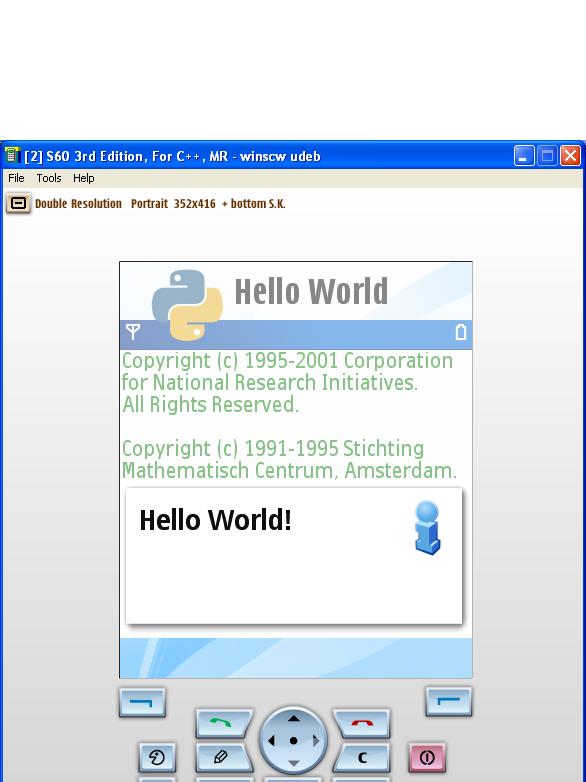Click the C clear key

(x=362, y=758)
